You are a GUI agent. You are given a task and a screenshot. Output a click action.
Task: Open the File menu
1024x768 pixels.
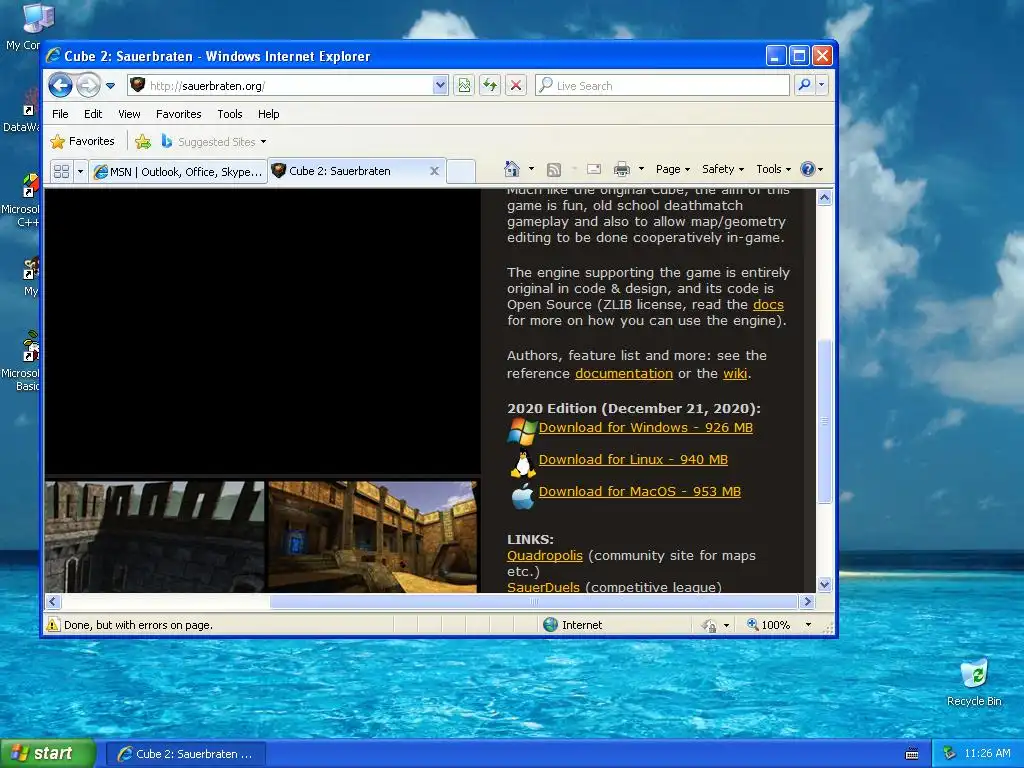tap(60, 114)
